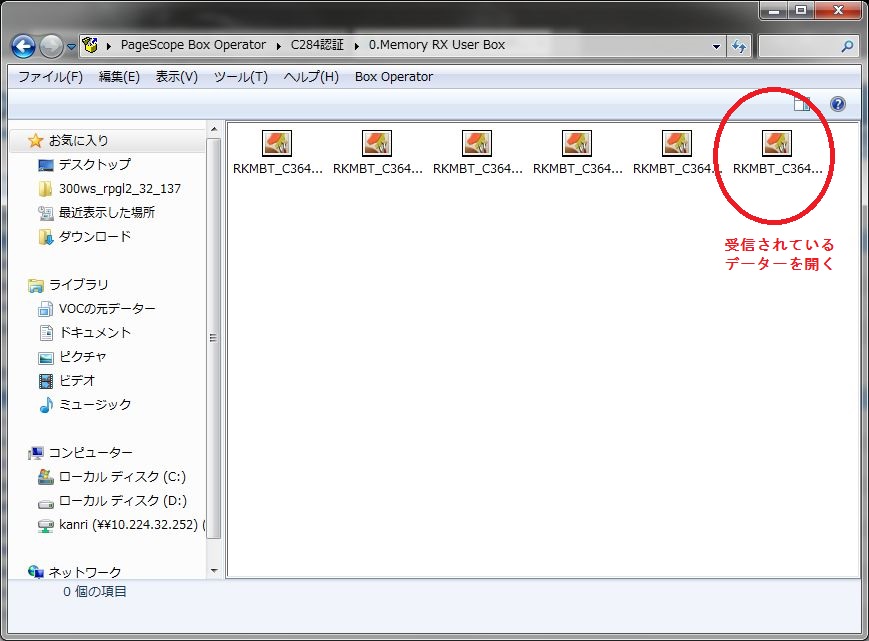Click the refresh button beside address bar
This screenshot has width=869, height=641.
pos(739,46)
